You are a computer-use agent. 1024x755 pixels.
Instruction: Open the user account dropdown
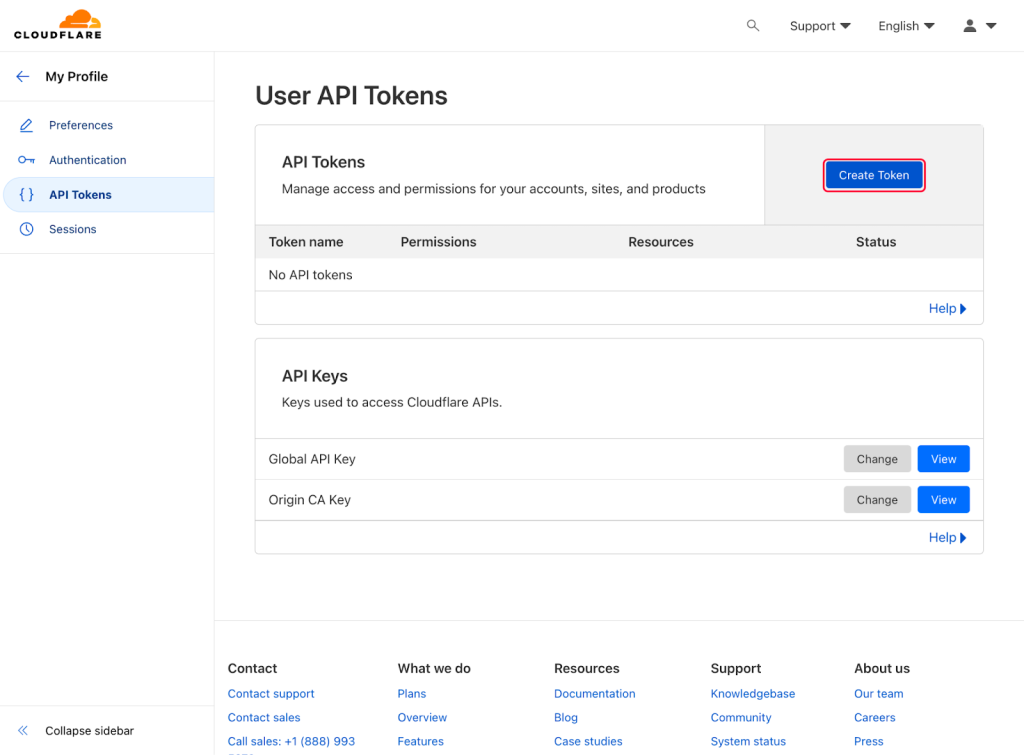[979, 26]
